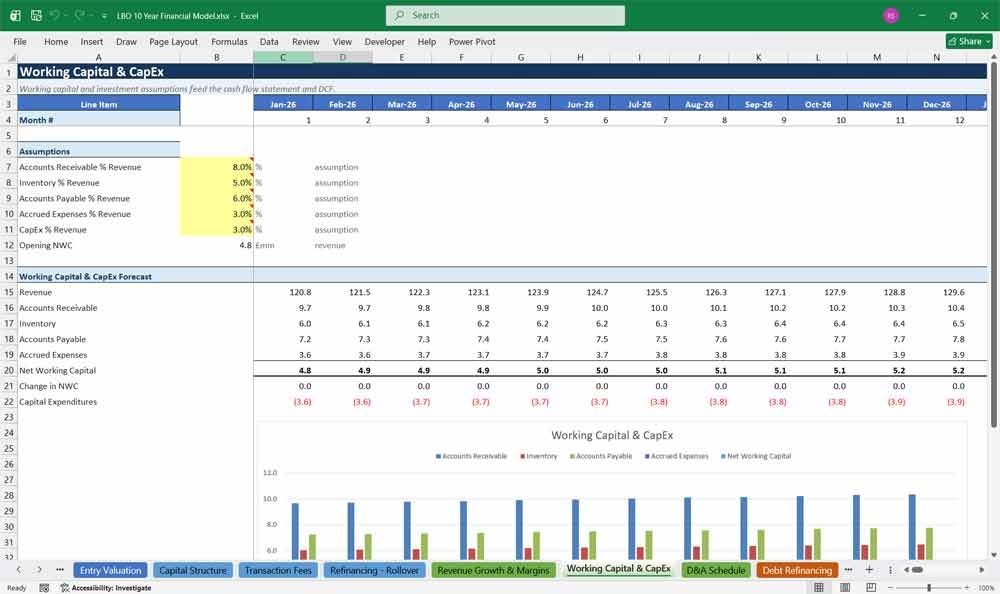This screenshot has height=594, width=1000.
Task: Switch to Entry Valuation sheet tab
Action: click(x=110, y=570)
